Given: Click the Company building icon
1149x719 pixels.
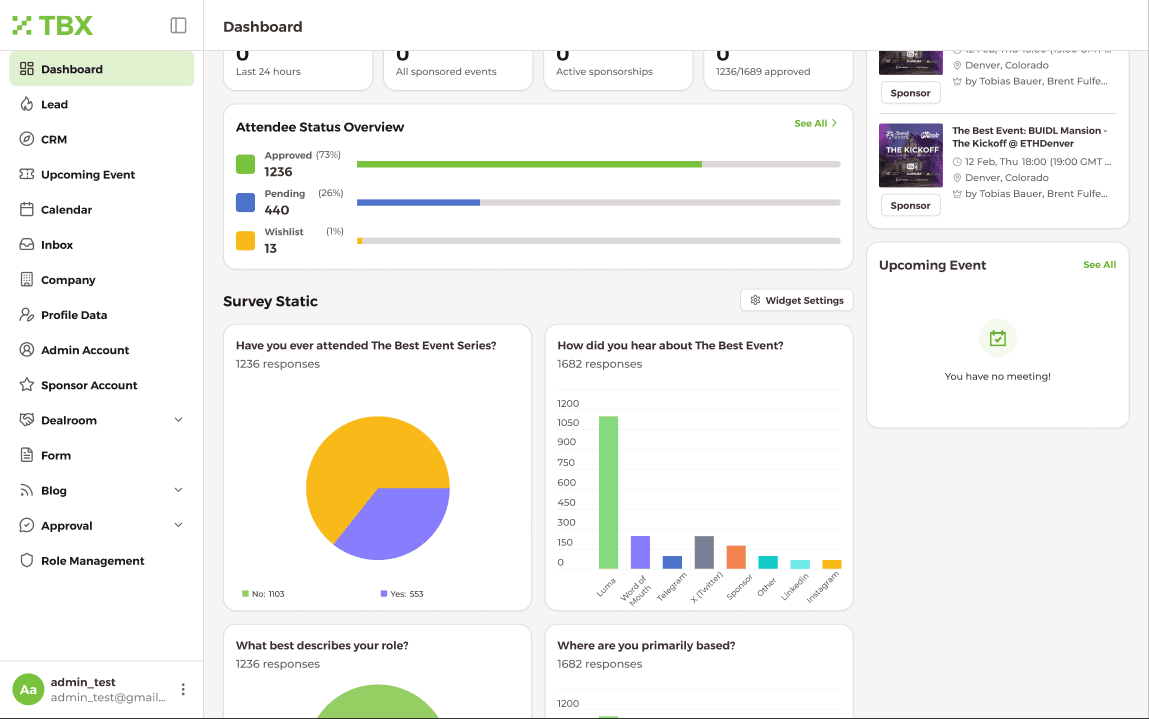Looking at the screenshot, I should click(26, 280).
